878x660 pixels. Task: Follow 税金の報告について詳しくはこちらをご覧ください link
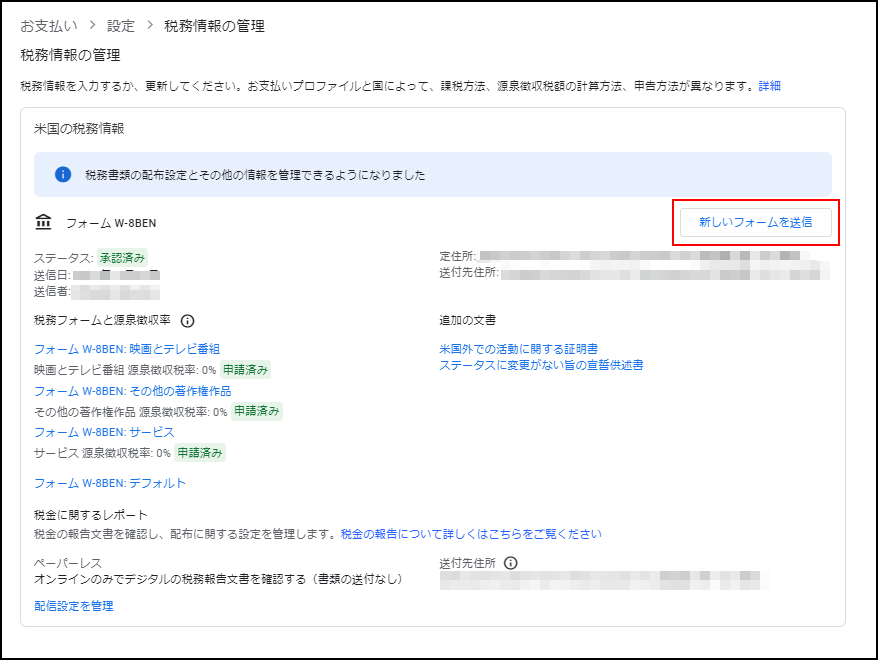[471, 534]
